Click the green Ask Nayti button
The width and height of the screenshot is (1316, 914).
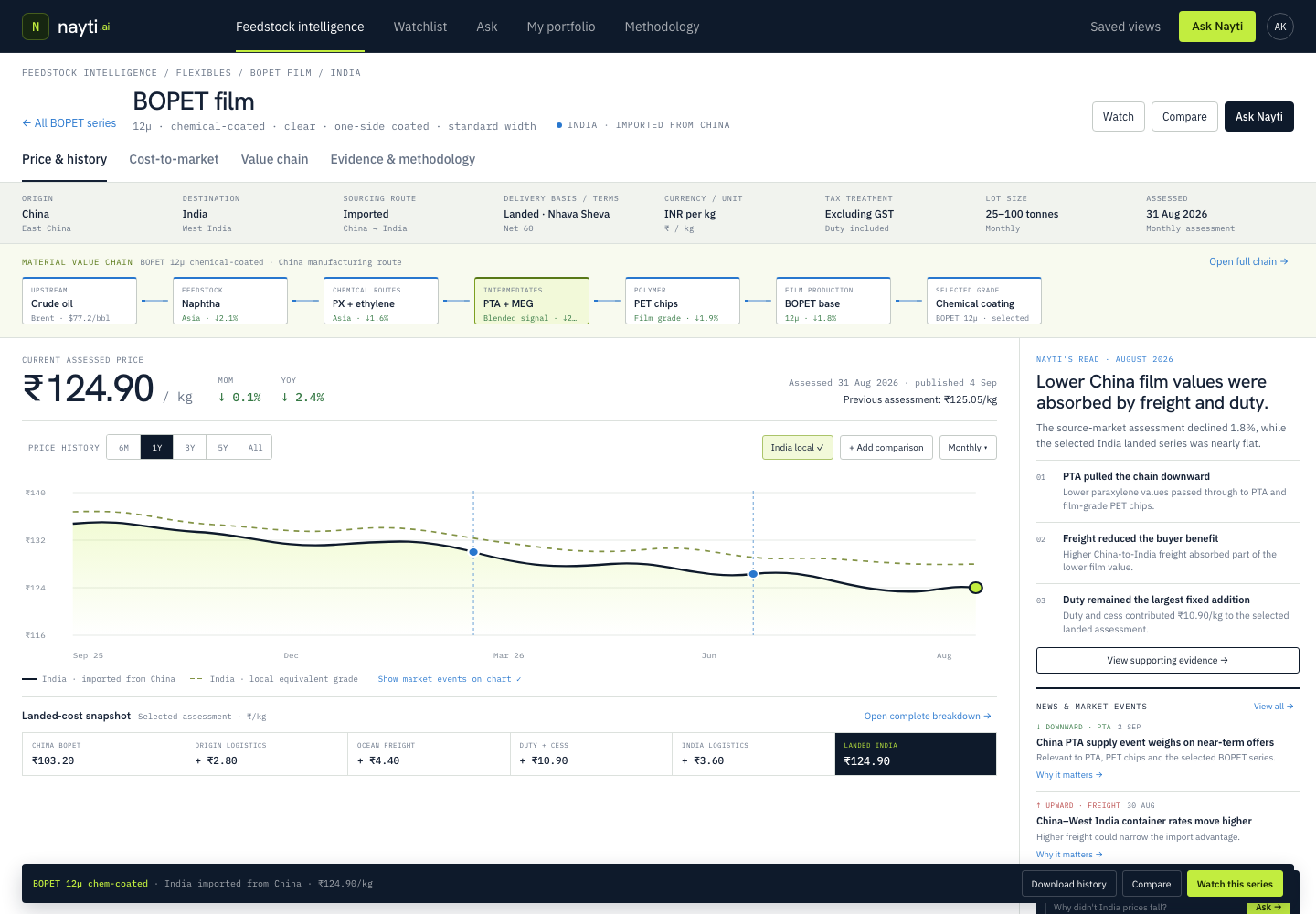(x=1217, y=27)
